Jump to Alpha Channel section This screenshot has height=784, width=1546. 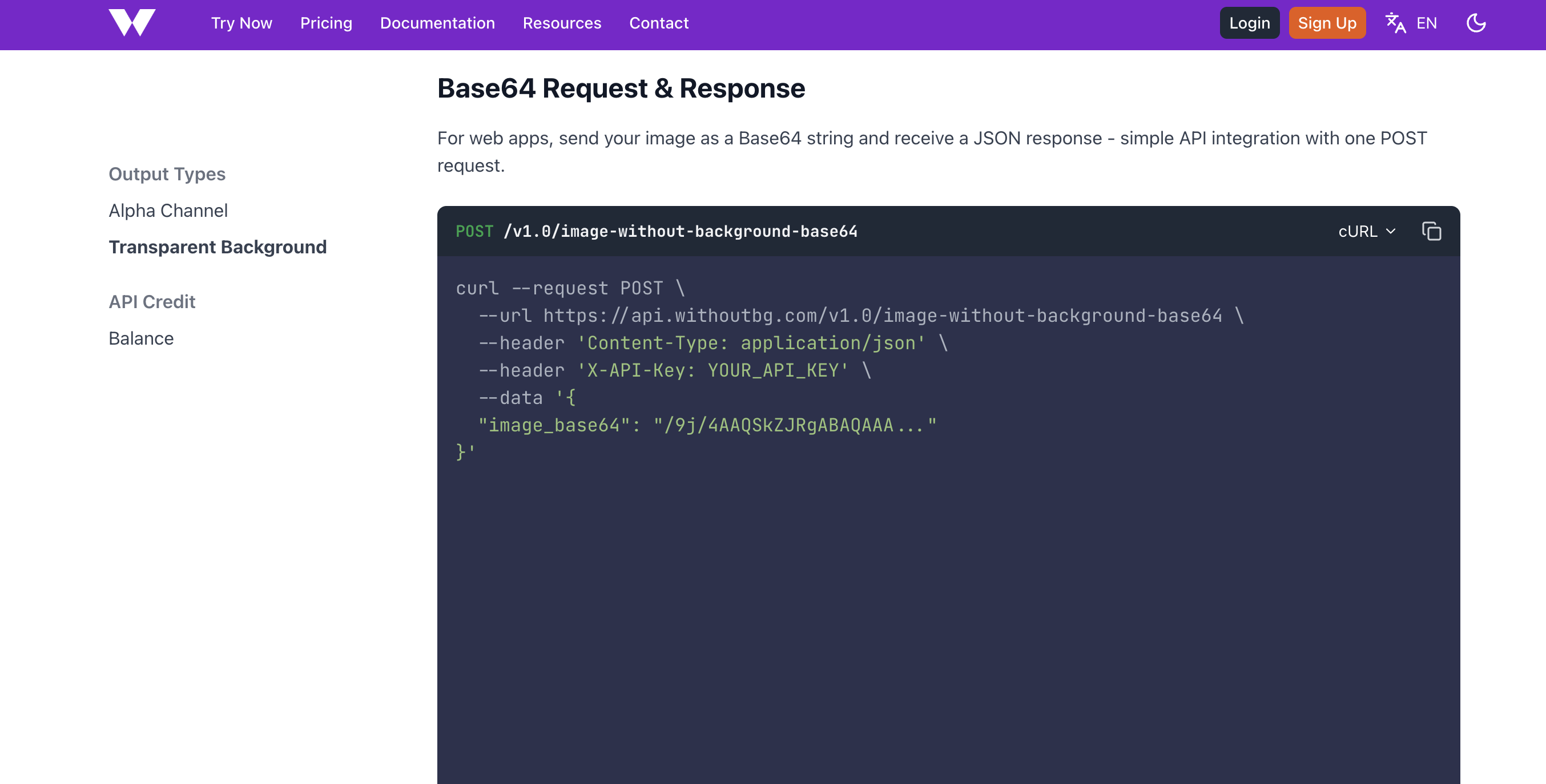pos(168,211)
